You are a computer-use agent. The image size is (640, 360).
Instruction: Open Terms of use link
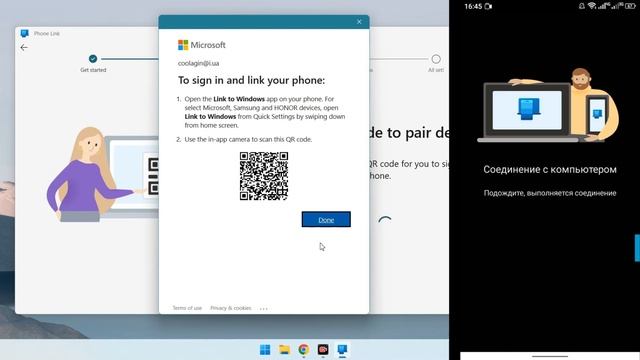(x=187, y=308)
